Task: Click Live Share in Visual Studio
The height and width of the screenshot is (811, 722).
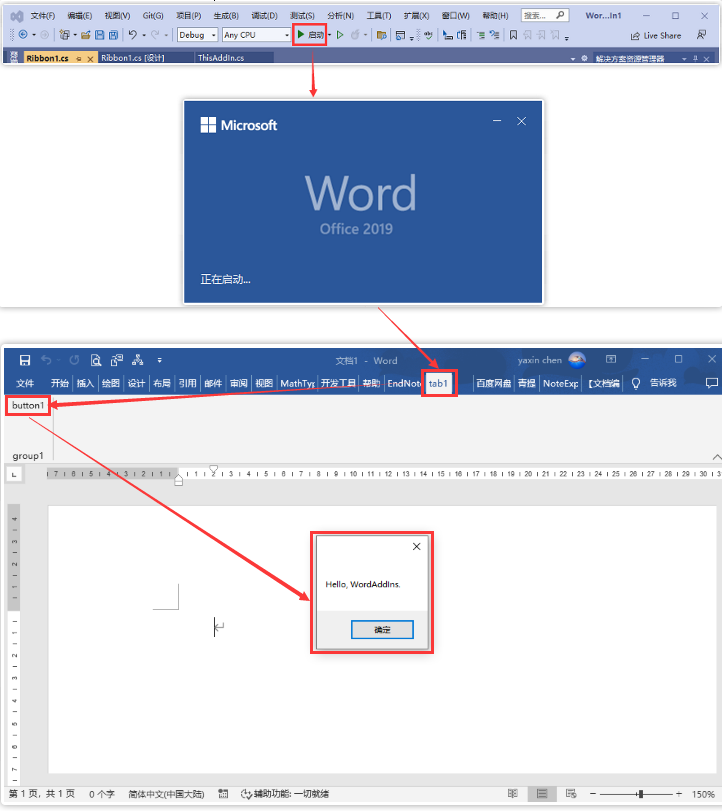Action: point(656,36)
